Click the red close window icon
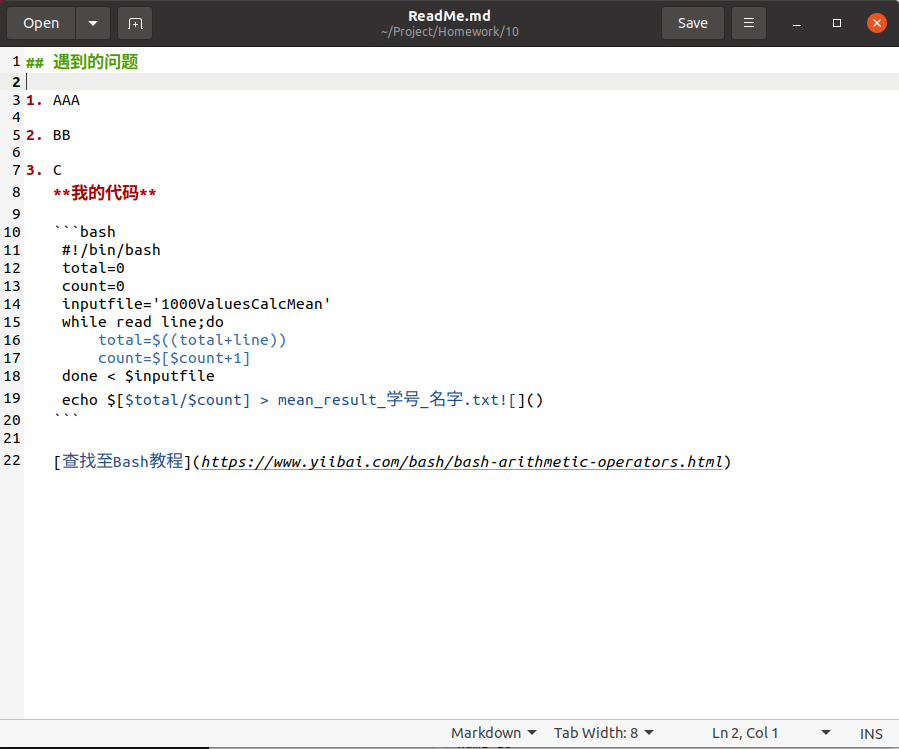The image size is (899, 749). [x=876, y=22]
